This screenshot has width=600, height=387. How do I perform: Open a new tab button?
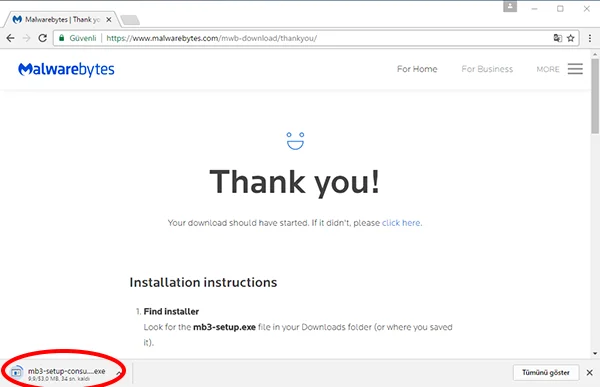[130, 20]
